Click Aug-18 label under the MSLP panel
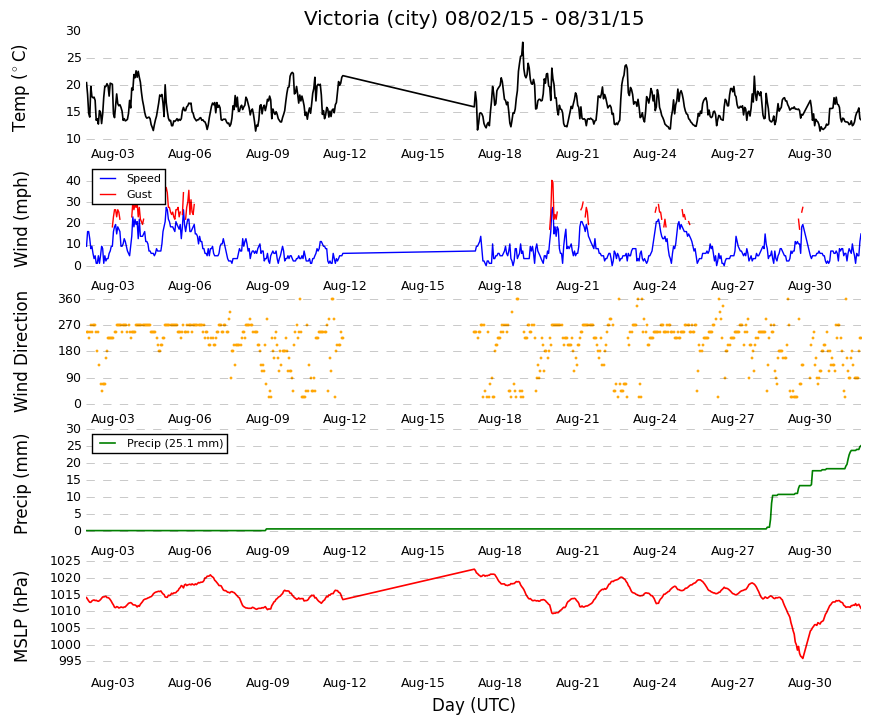This screenshot has width=871, height=725. tap(500, 683)
